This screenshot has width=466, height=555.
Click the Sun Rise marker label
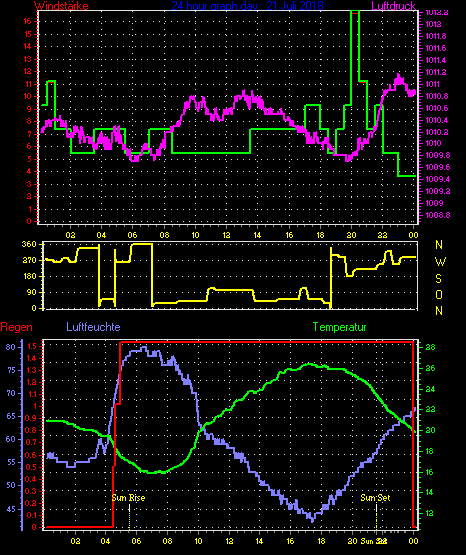click(x=128, y=498)
